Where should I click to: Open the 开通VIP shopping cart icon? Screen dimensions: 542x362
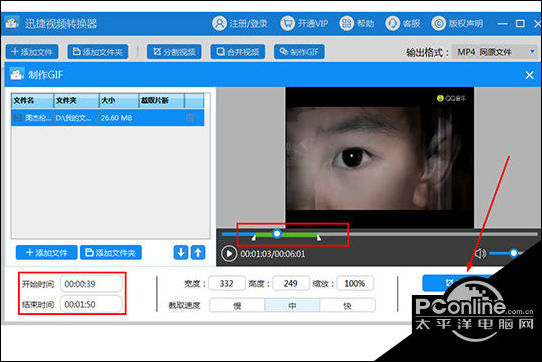click(x=287, y=24)
